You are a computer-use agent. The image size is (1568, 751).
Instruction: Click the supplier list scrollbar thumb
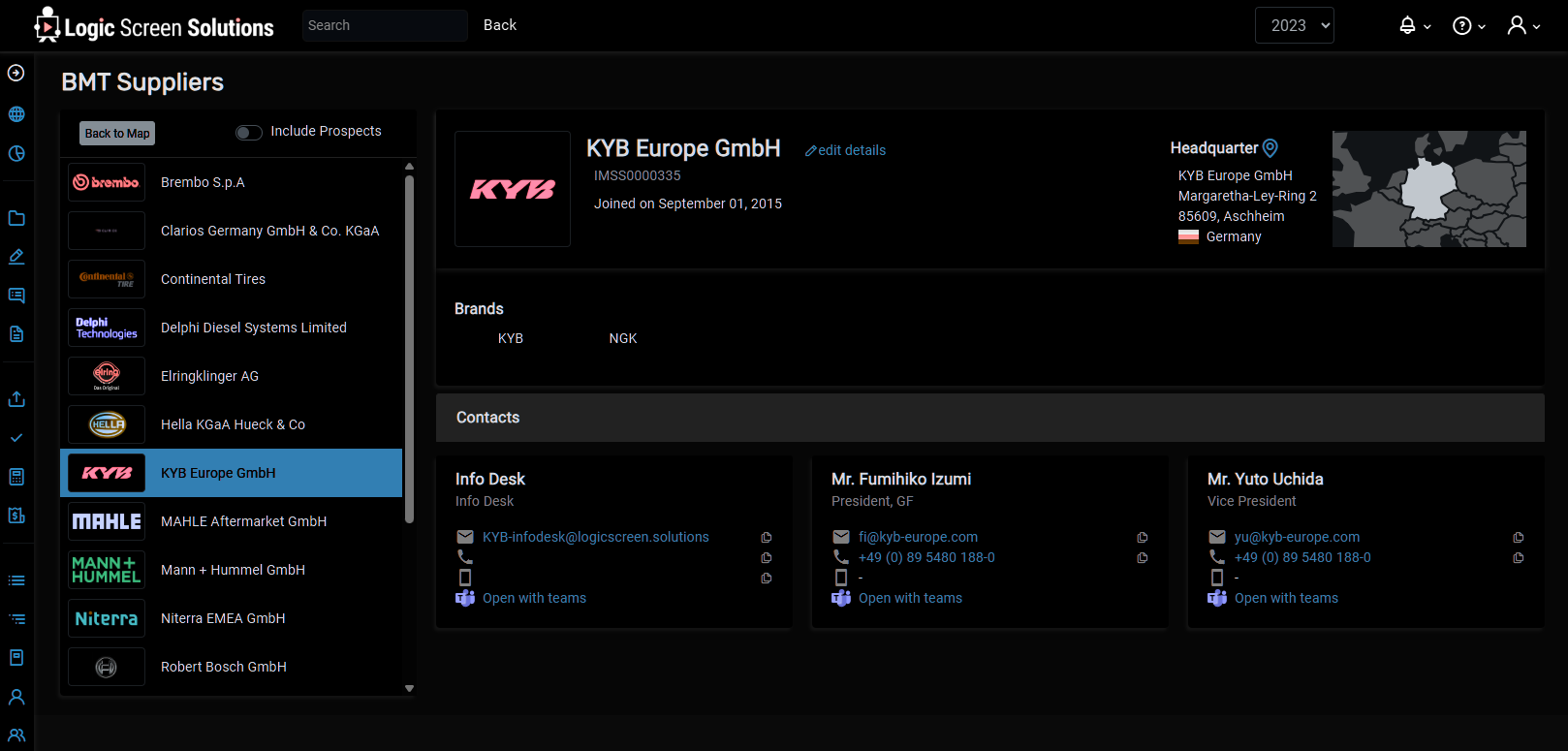409,349
